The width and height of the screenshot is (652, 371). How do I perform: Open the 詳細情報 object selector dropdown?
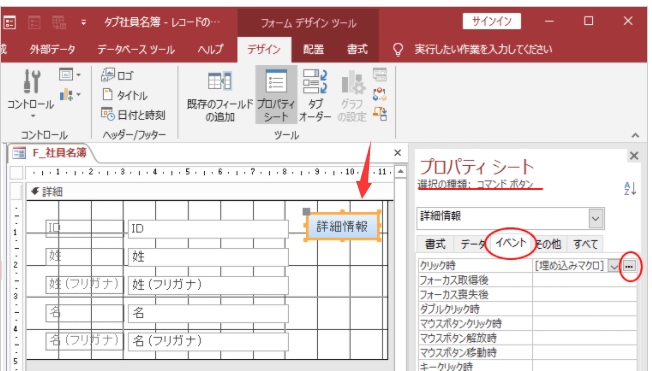pos(595,218)
